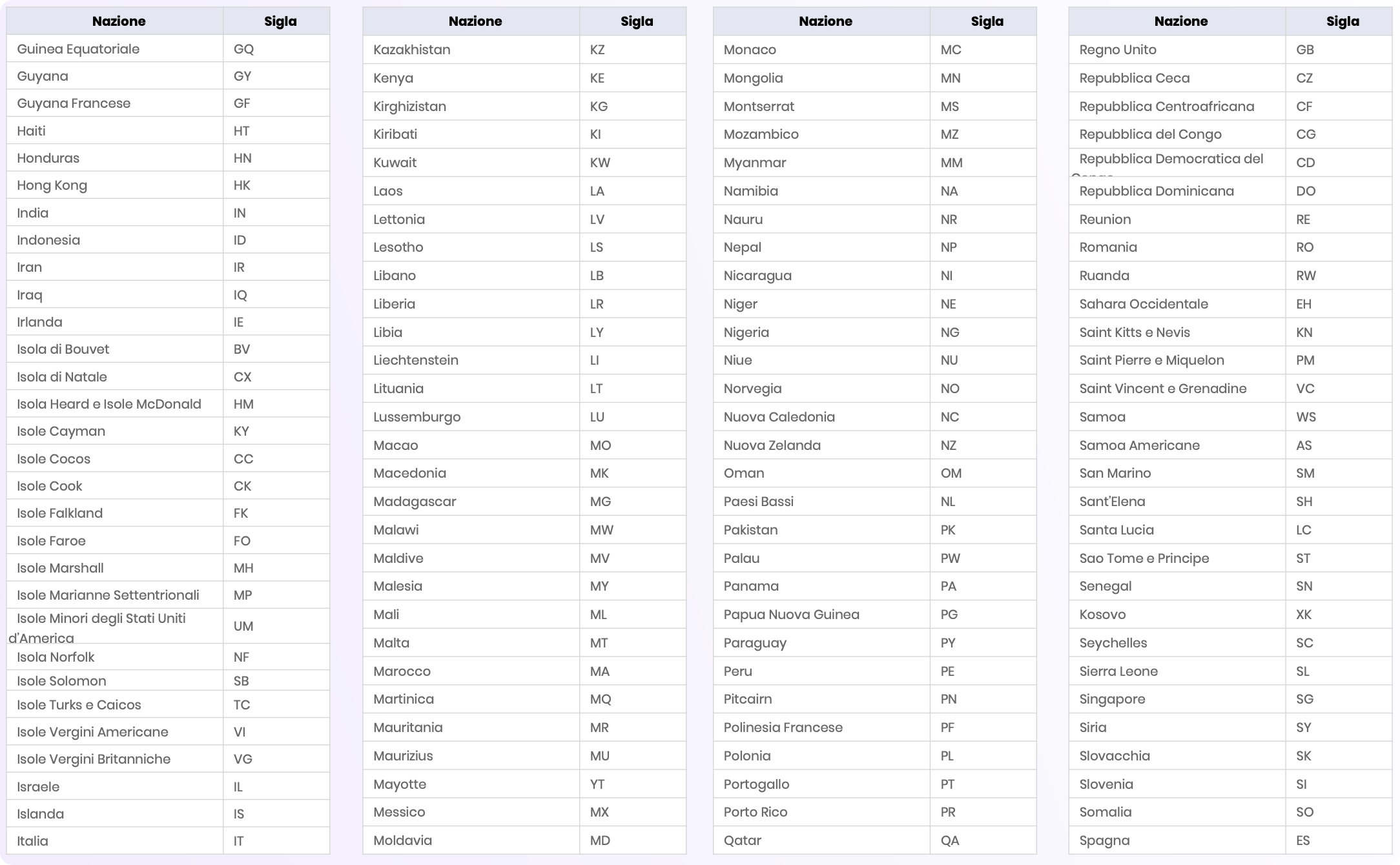The height and width of the screenshot is (865, 1400).
Task: Click the Guinea Equatoriale cell
Action: 115,49
